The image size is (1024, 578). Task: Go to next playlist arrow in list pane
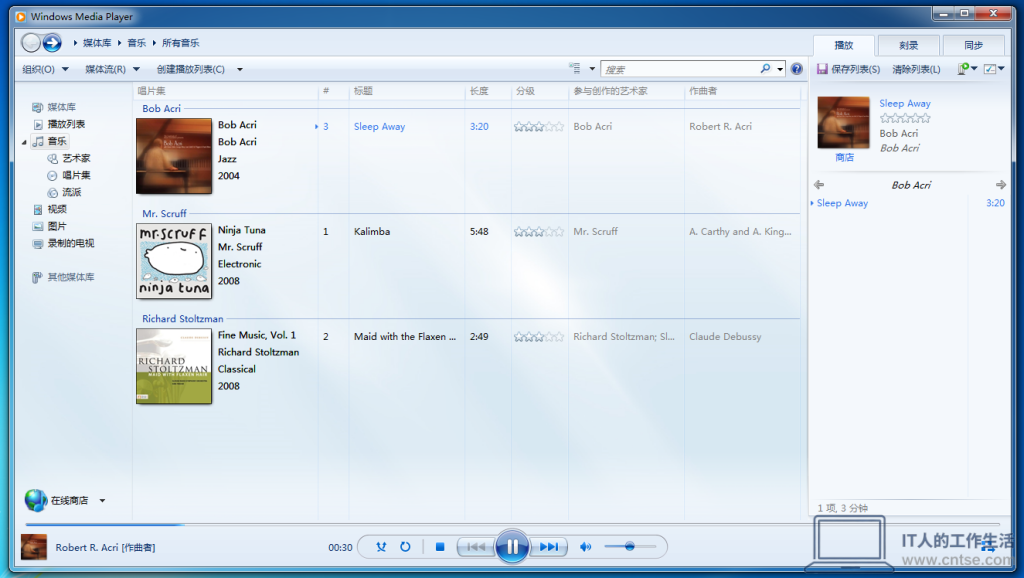(1000, 185)
